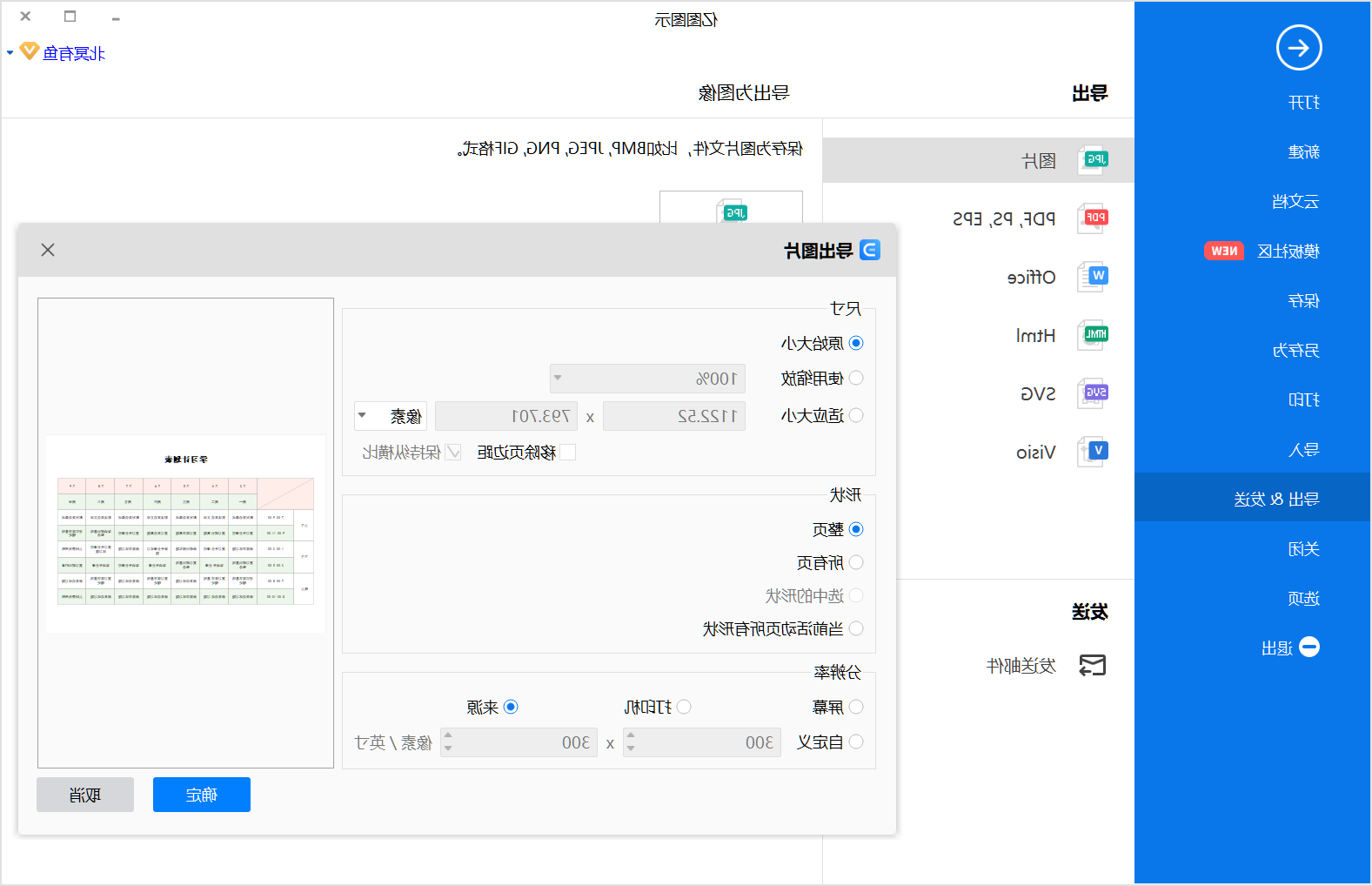Viewport: 1372px width, 886px height.
Task: Click the 300 resolution field beside 像素/英寸
Action: click(519, 742)
